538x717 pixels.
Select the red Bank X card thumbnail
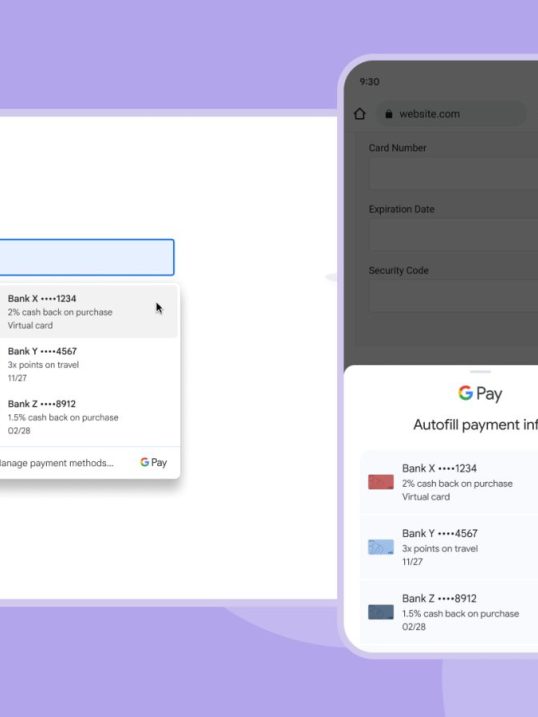[x=381, y=482]
